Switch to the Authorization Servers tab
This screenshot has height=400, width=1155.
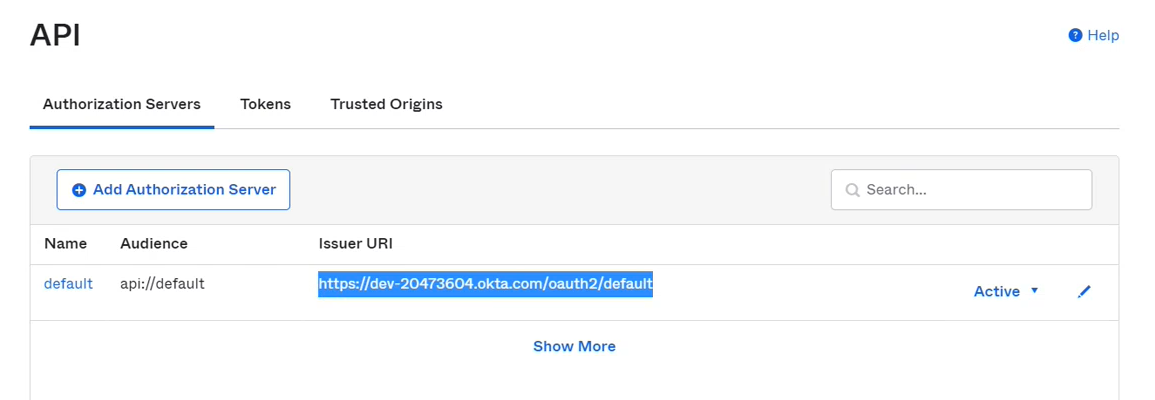click(x=121, y=104)
